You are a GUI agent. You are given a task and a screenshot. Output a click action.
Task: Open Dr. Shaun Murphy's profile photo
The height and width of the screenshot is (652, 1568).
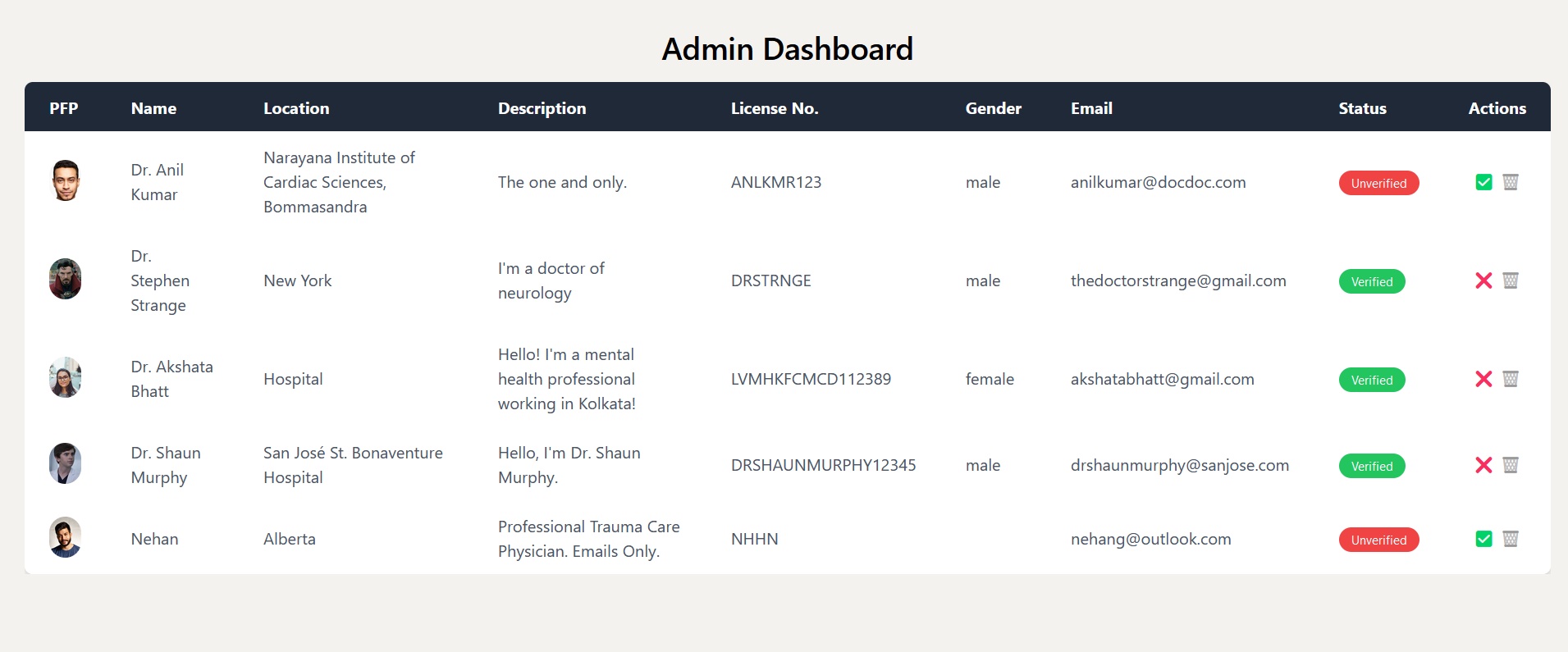[x=66, y=463]
